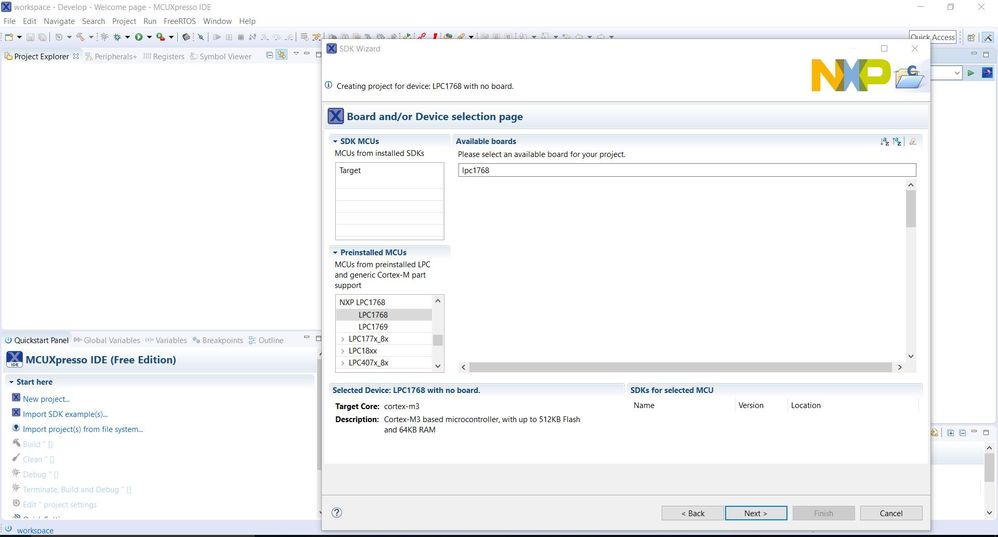
Task: Click the MCU list scroll-down arrow
Action: coord(437,365)
